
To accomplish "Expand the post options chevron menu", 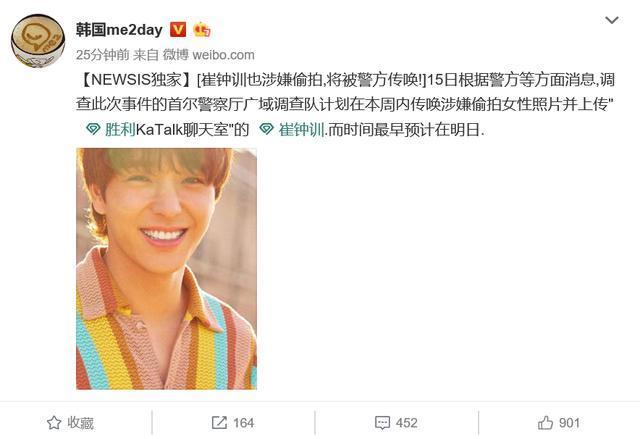I will tap(611, 20).
